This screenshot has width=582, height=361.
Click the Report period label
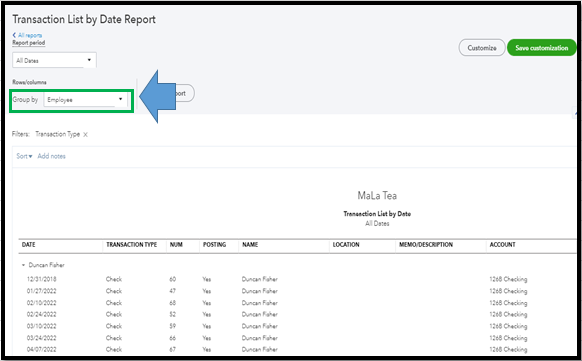pos(29,43)
